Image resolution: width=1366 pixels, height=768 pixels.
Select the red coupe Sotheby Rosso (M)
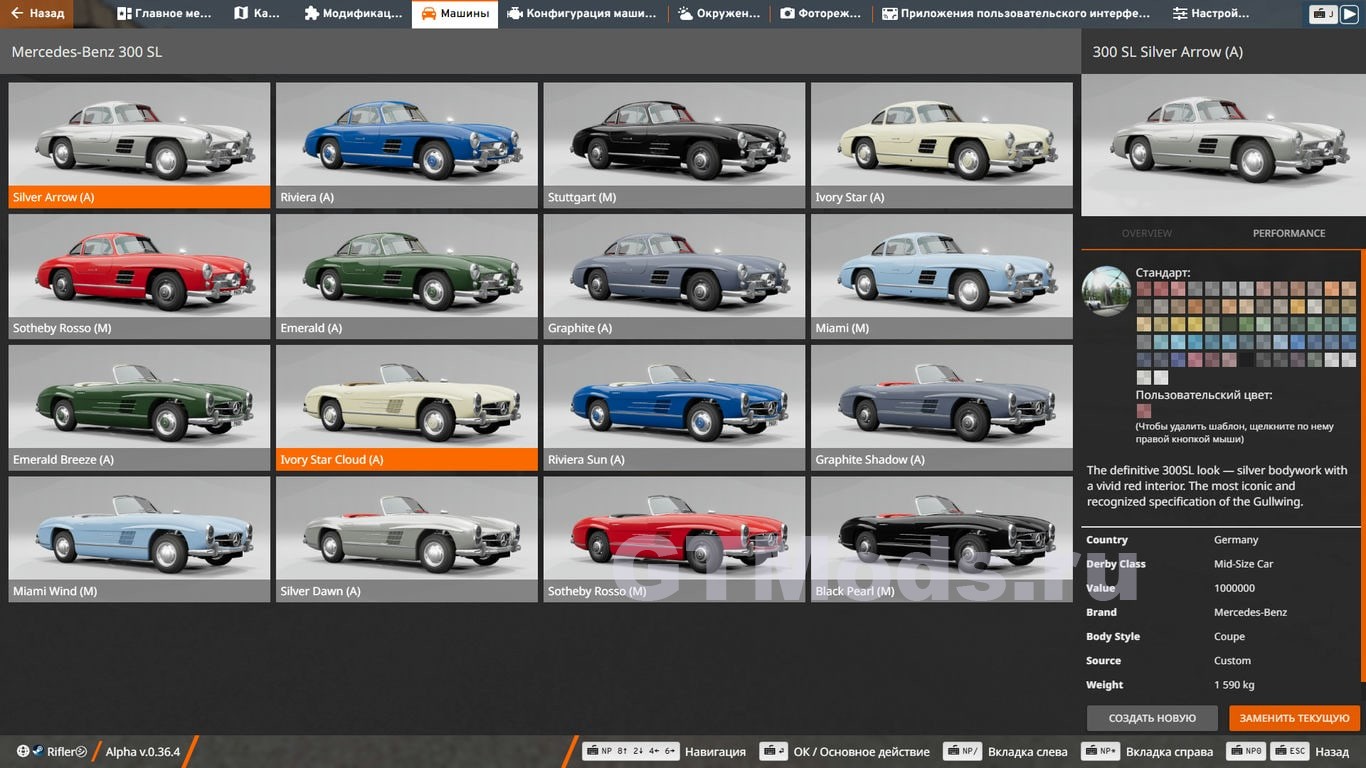click(x=139, y=276)
